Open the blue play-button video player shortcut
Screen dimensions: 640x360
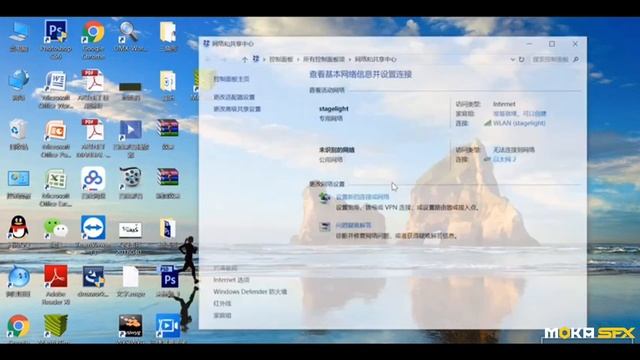[x=131, y=131]
